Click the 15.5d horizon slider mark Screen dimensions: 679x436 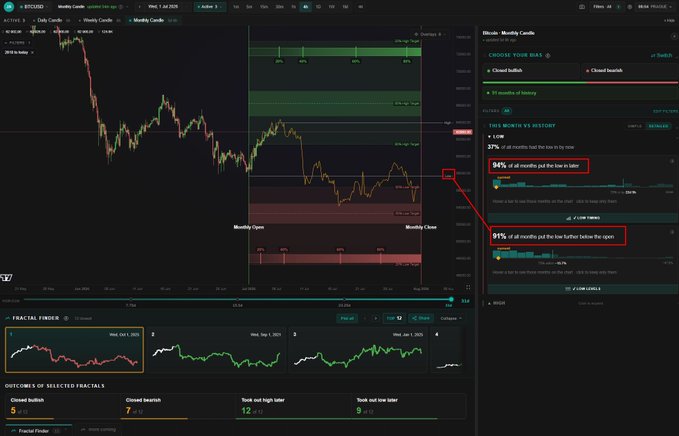(237, 299)
